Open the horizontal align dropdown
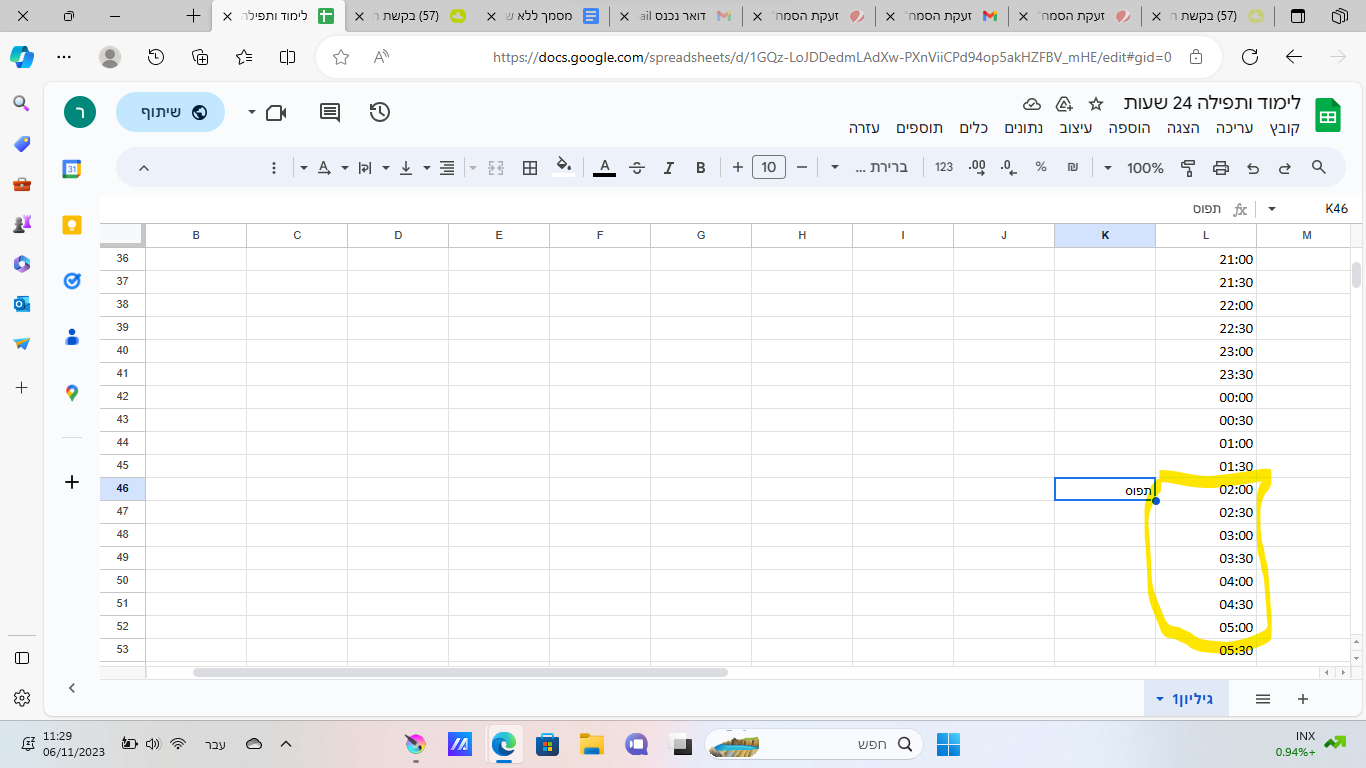 coord(439,167)
